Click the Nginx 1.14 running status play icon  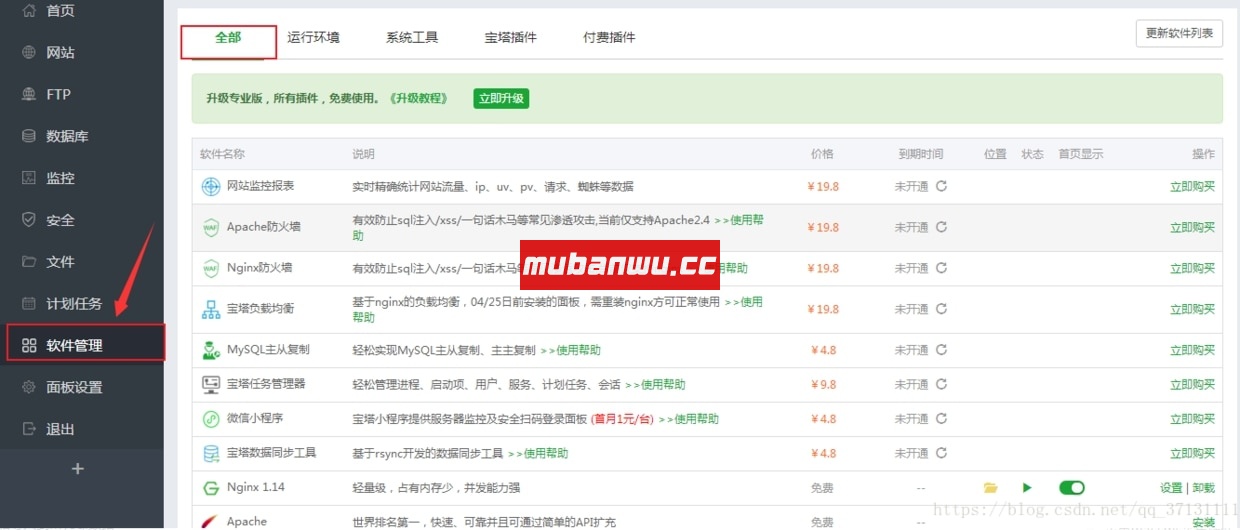pyautogui.click(x=1027, y=488)
